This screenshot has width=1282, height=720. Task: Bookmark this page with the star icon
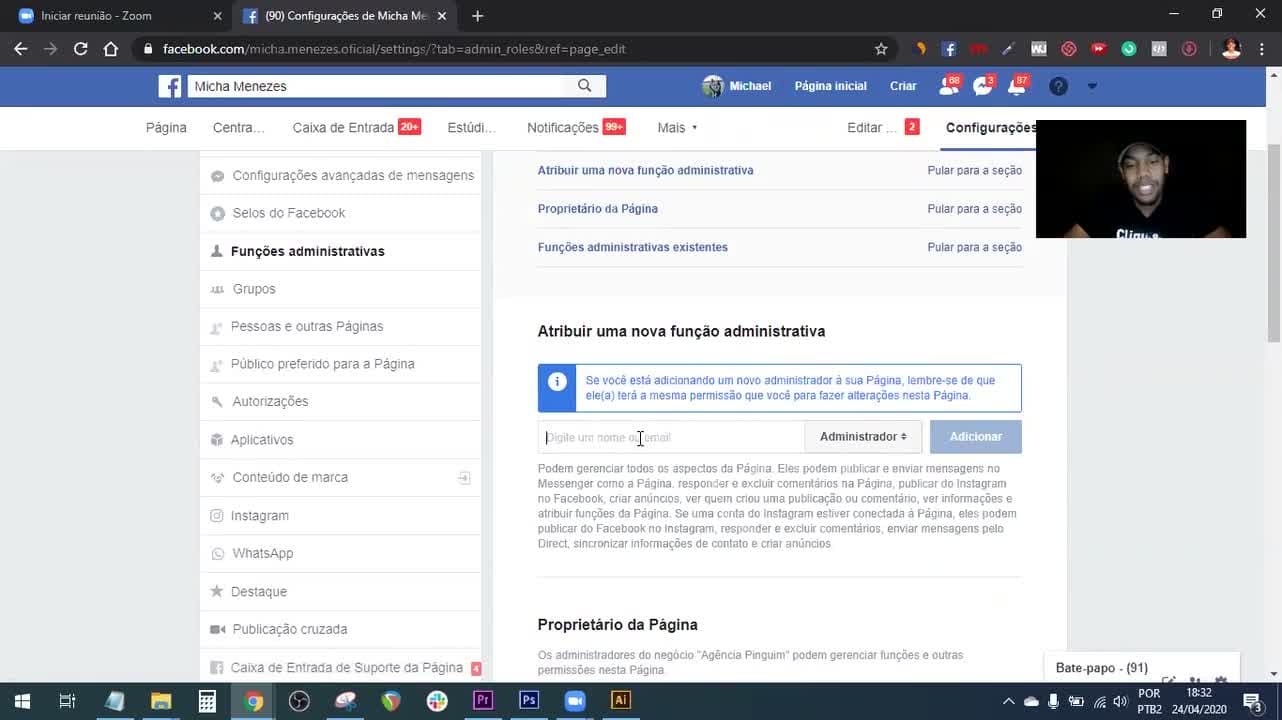[881, 49]
